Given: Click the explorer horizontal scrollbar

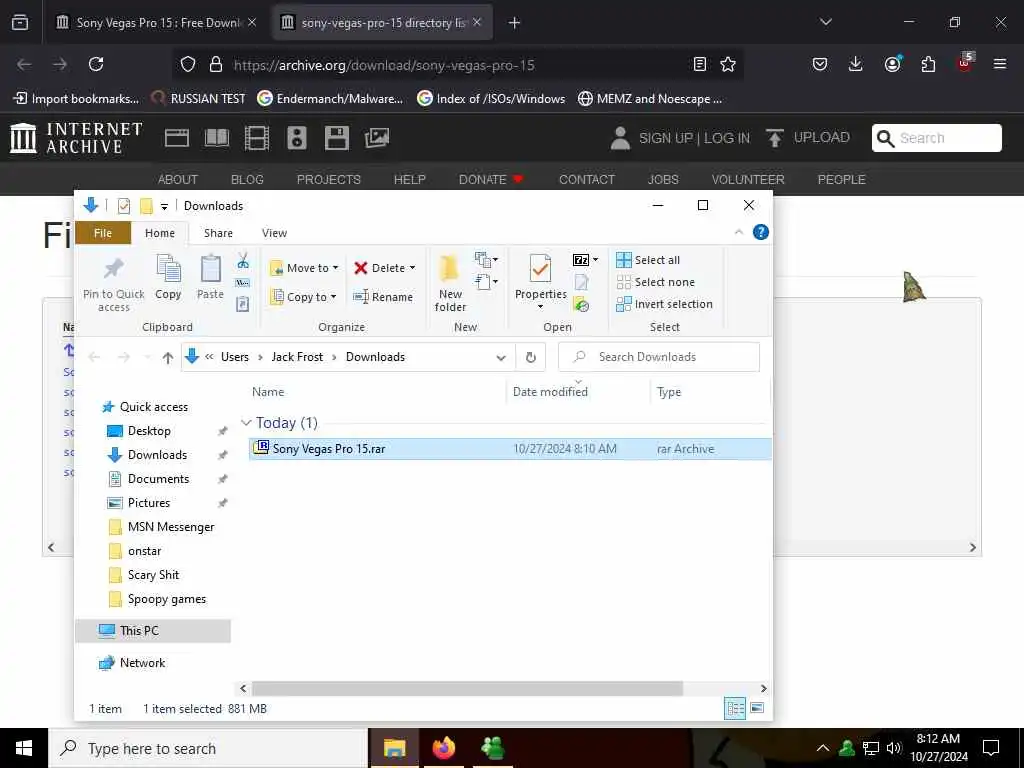Looking at the screenshot, I should tap(467, 688).
